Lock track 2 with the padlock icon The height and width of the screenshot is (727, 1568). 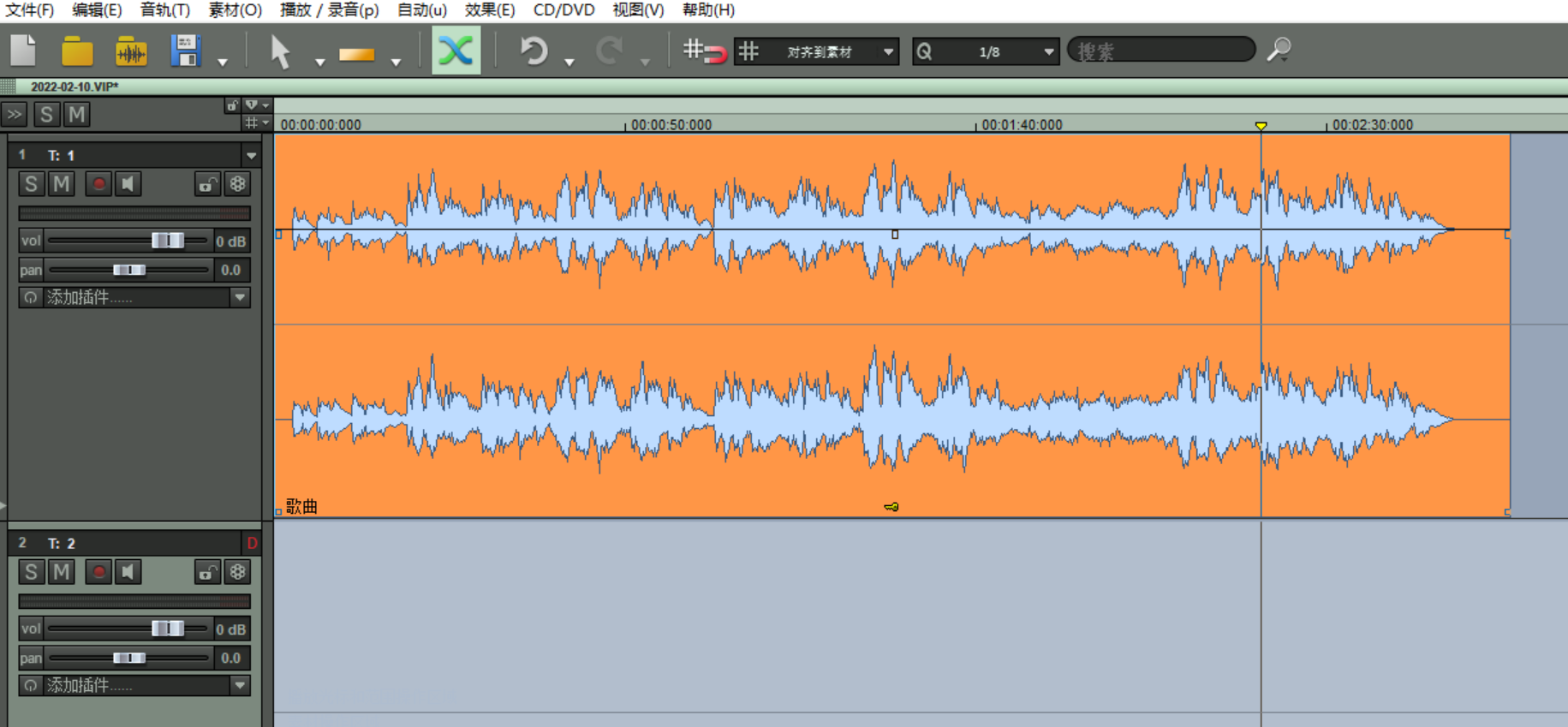(x=207, y=571)
